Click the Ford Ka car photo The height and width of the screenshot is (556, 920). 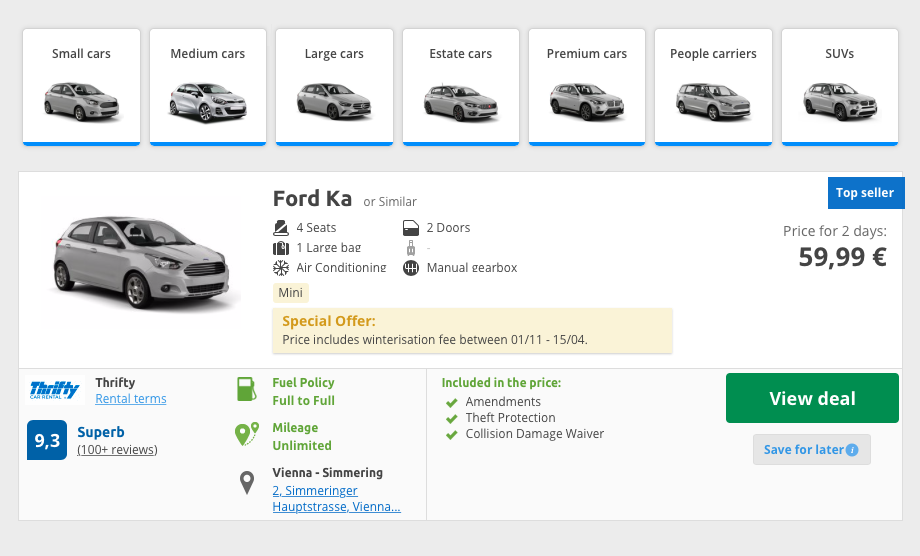tap(142, 262)
